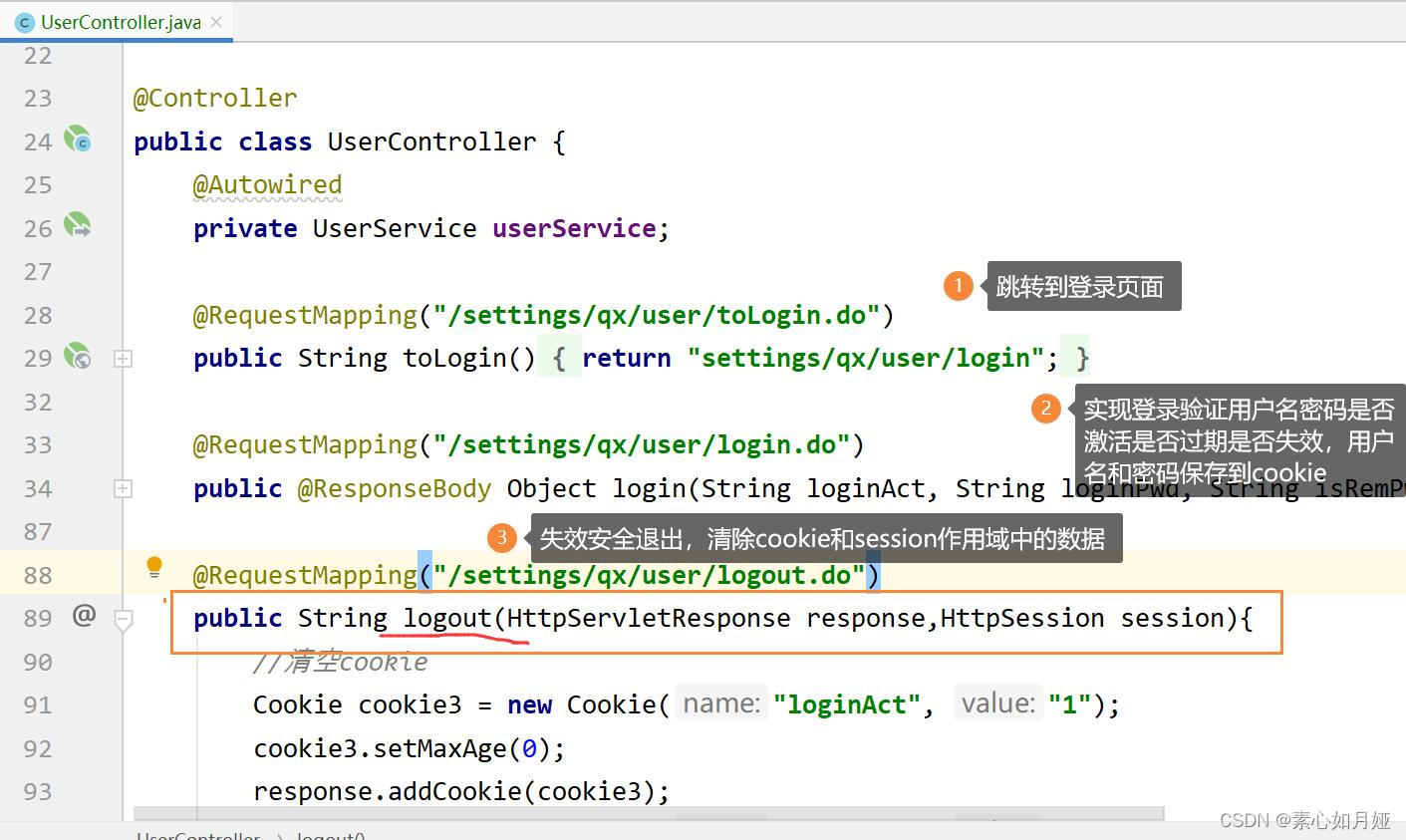
Task: Click the Spring bean gutter icon on line 24
Action: point(78,140)
